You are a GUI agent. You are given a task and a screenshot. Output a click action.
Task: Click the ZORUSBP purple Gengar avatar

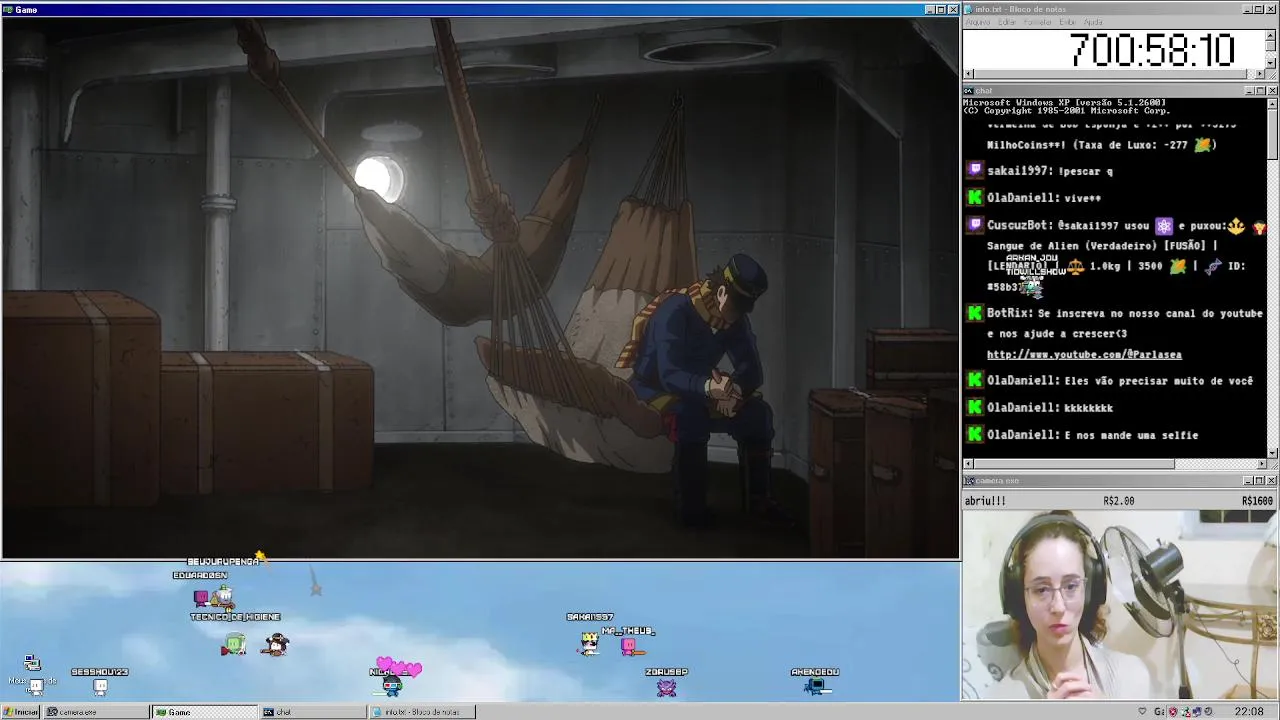(667, 687)
